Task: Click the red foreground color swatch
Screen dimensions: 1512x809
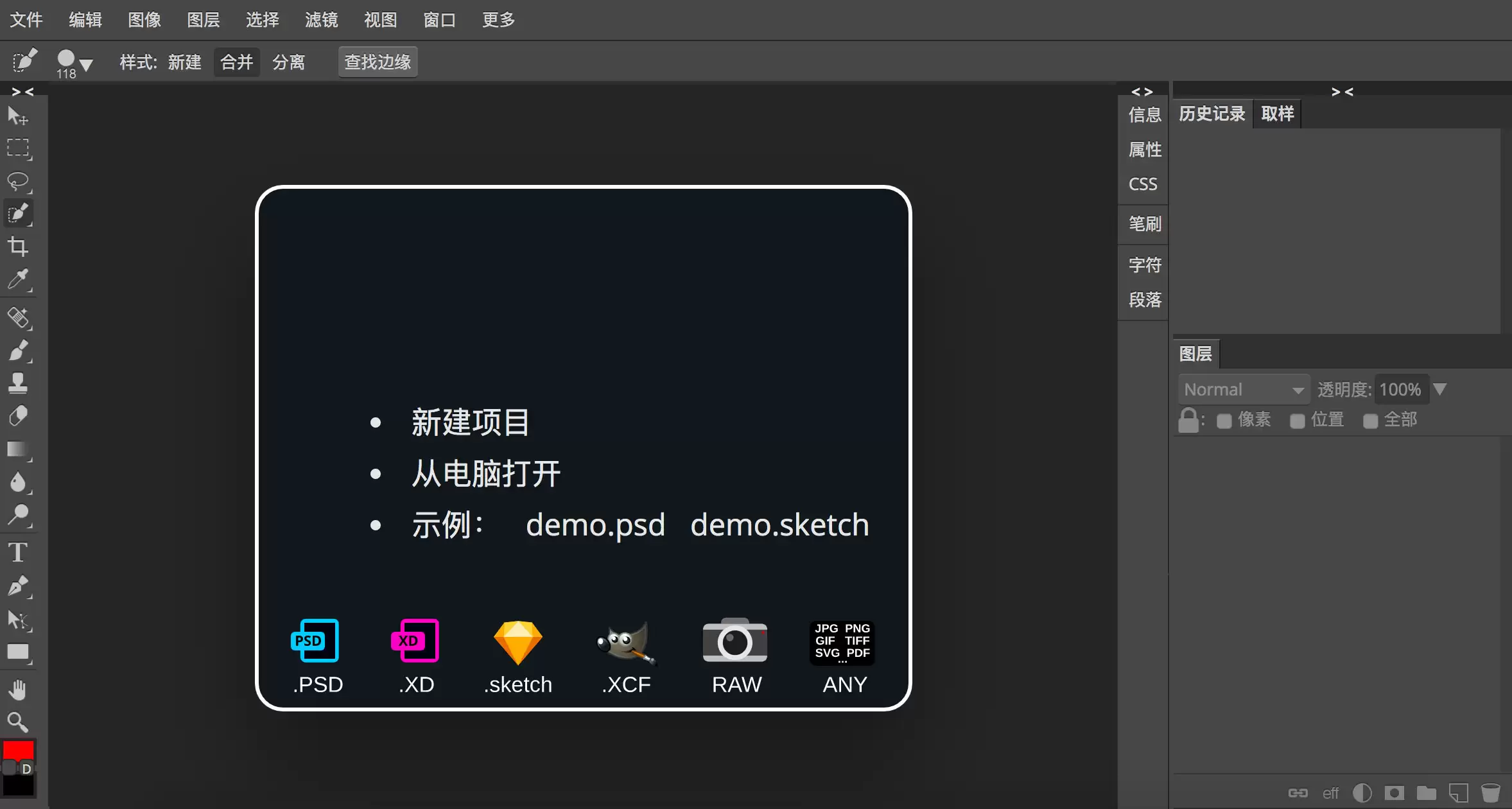Action: pos(18,751)
